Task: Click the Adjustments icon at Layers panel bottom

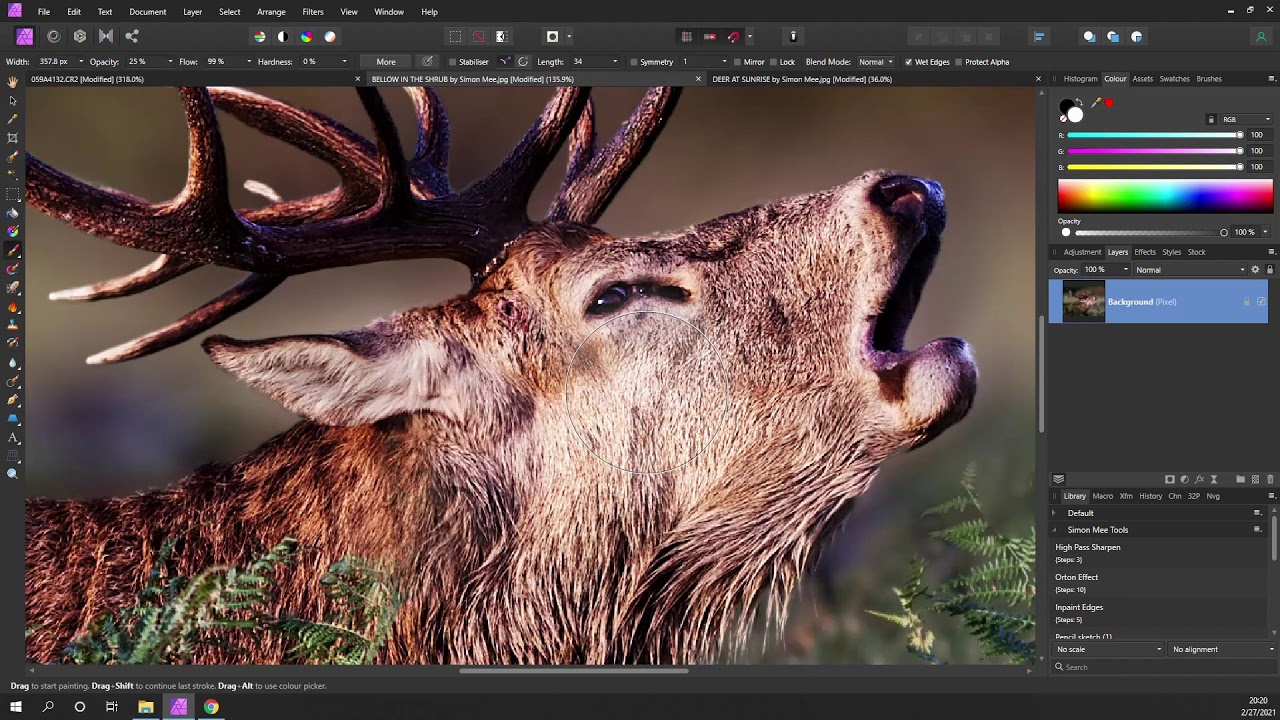Action: pos(1185,480)
